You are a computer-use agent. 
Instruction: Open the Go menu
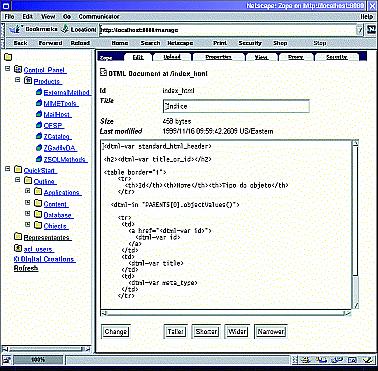[67, 16]
